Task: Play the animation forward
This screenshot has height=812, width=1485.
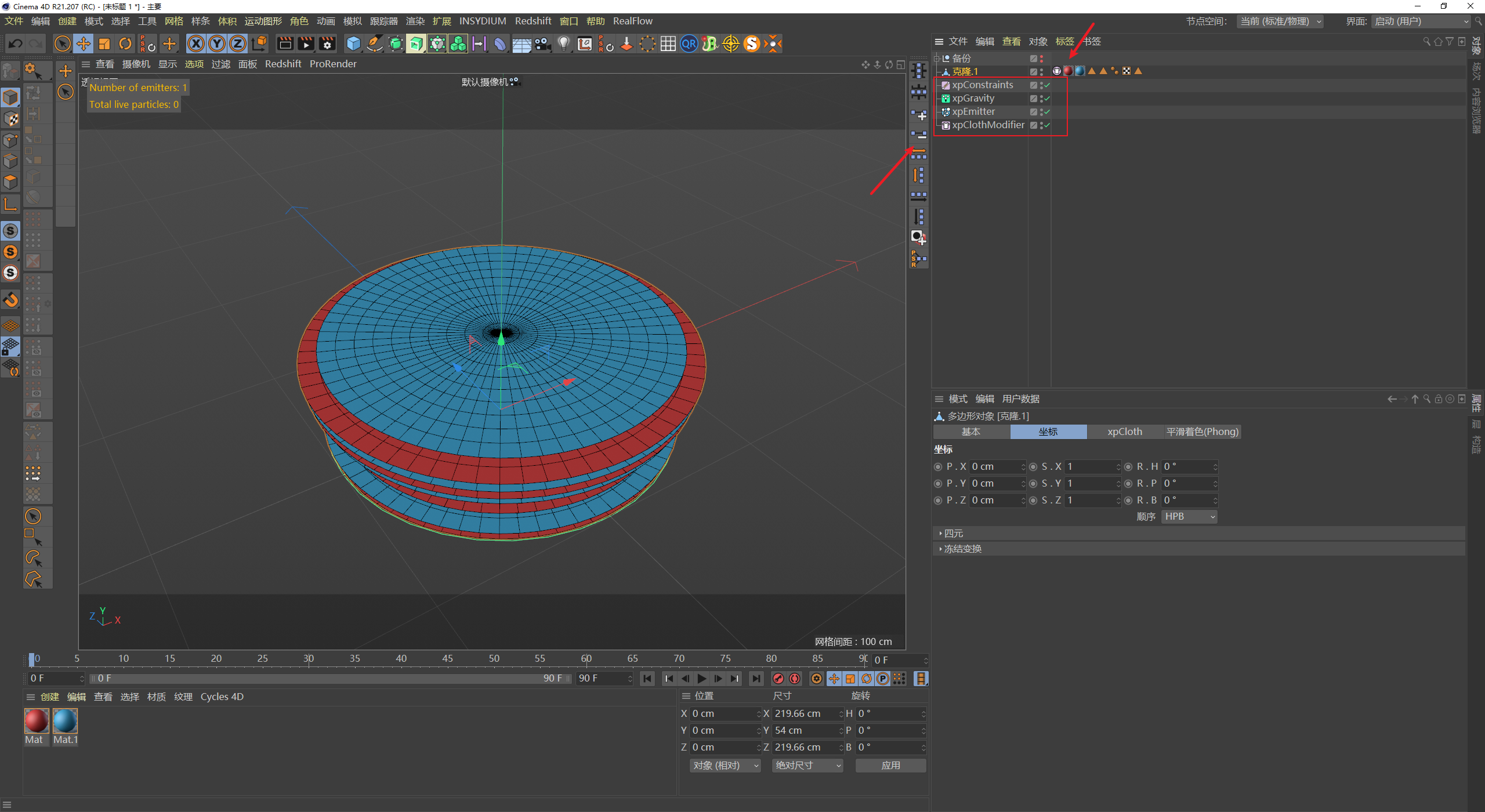Action: [x=702, y=679]
